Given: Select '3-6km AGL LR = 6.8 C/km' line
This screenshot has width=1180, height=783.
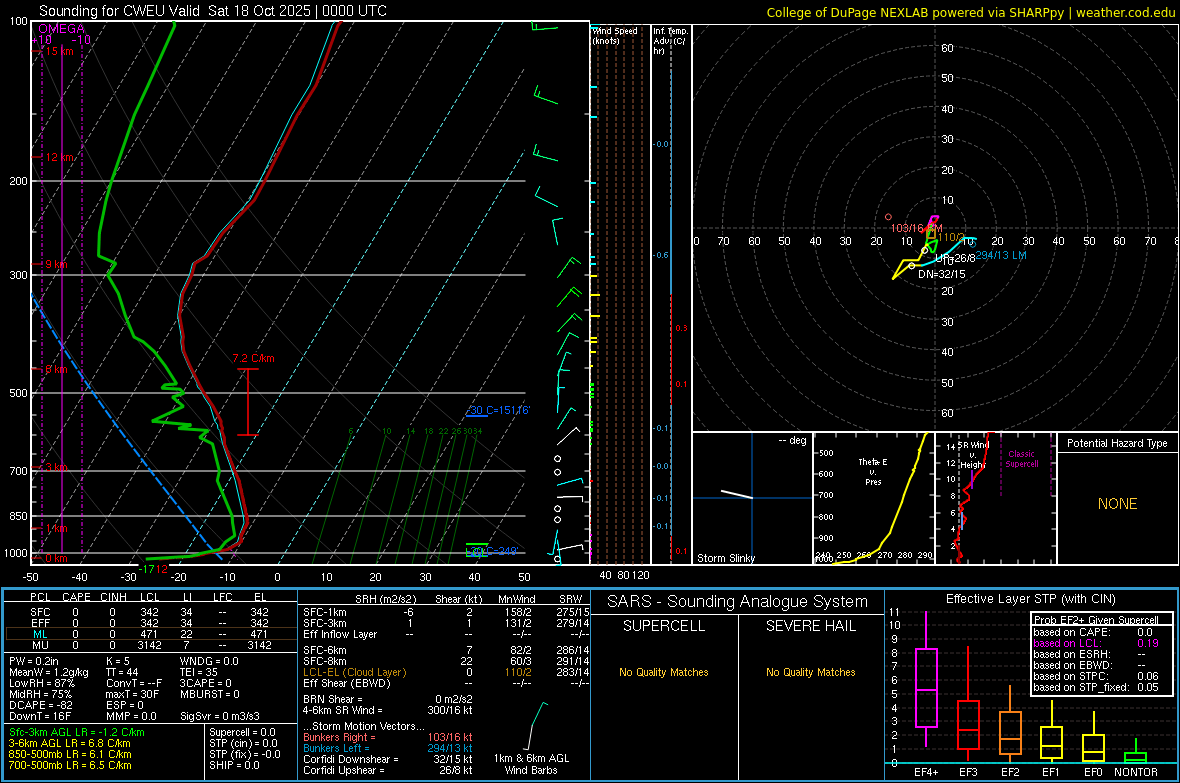Looking at the screenshot, I should [70, 743].
